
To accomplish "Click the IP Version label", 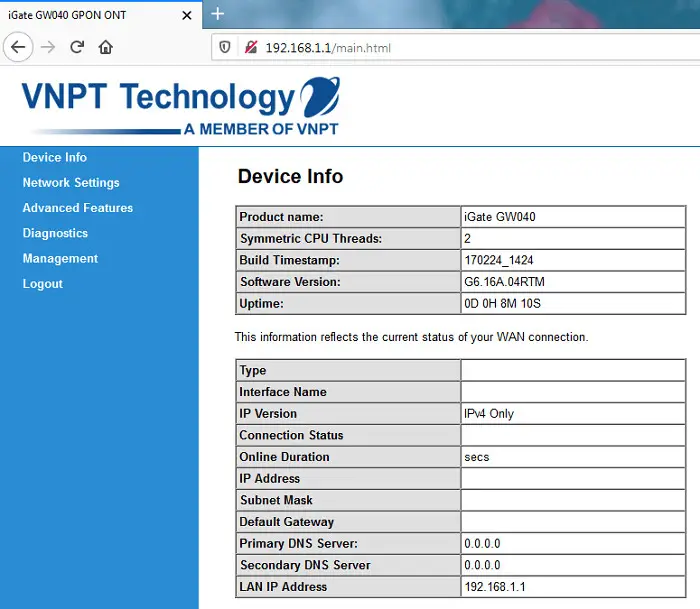I will coord(268,413).
